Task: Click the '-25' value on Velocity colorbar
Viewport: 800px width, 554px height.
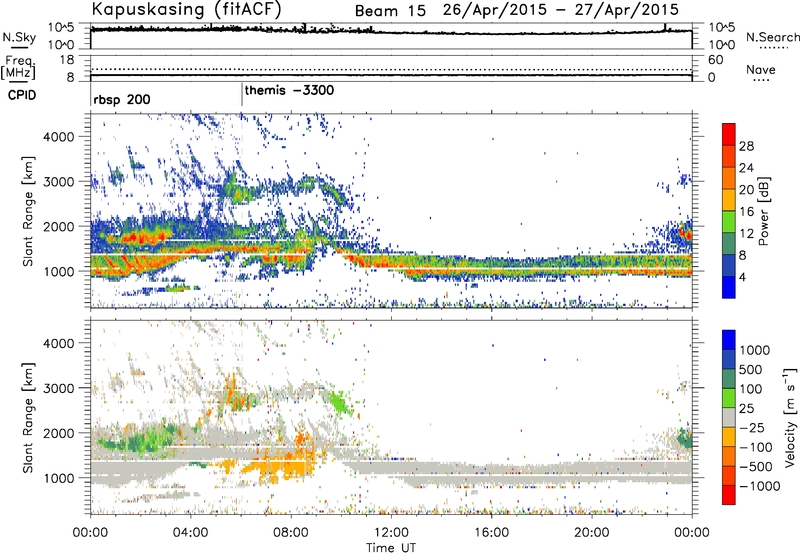Action: click(x=751, y=427)
